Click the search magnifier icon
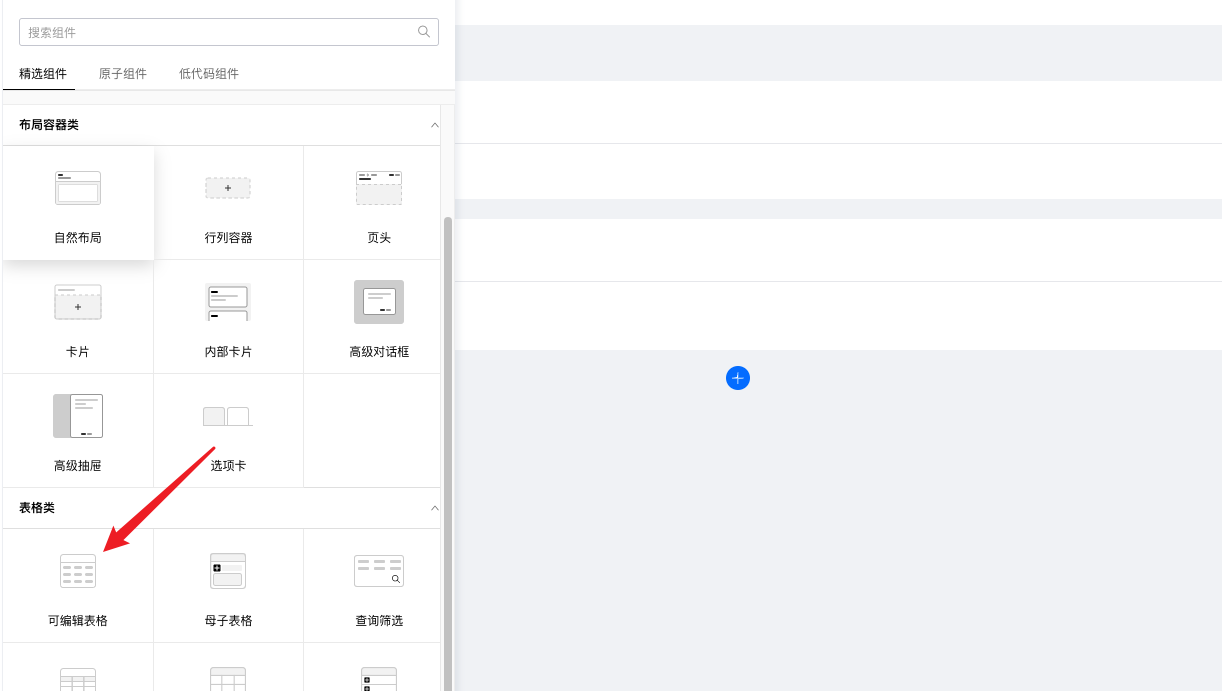1222x691 pixels. 424,32
